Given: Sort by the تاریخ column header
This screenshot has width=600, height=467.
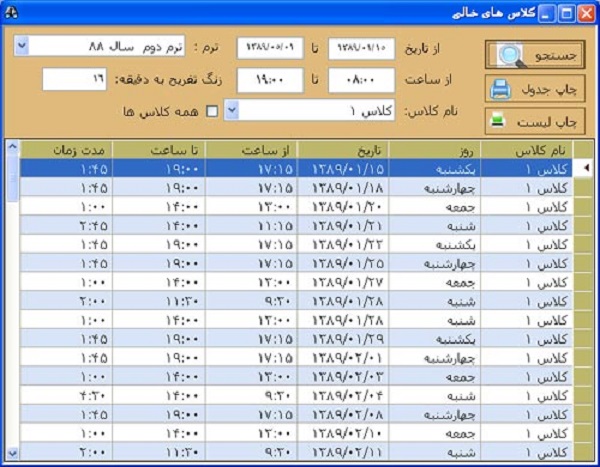Looking at the screenshot, I should (x=350, y=149).
